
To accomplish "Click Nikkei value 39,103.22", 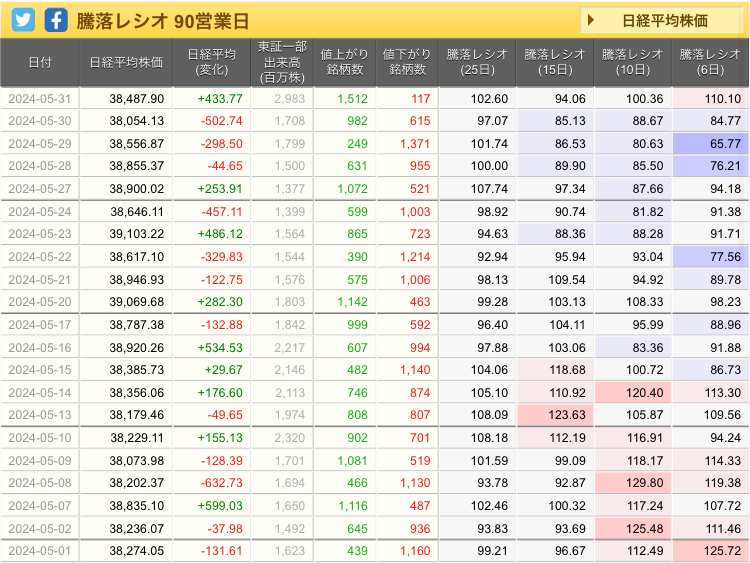I will (x=137, y=234).
